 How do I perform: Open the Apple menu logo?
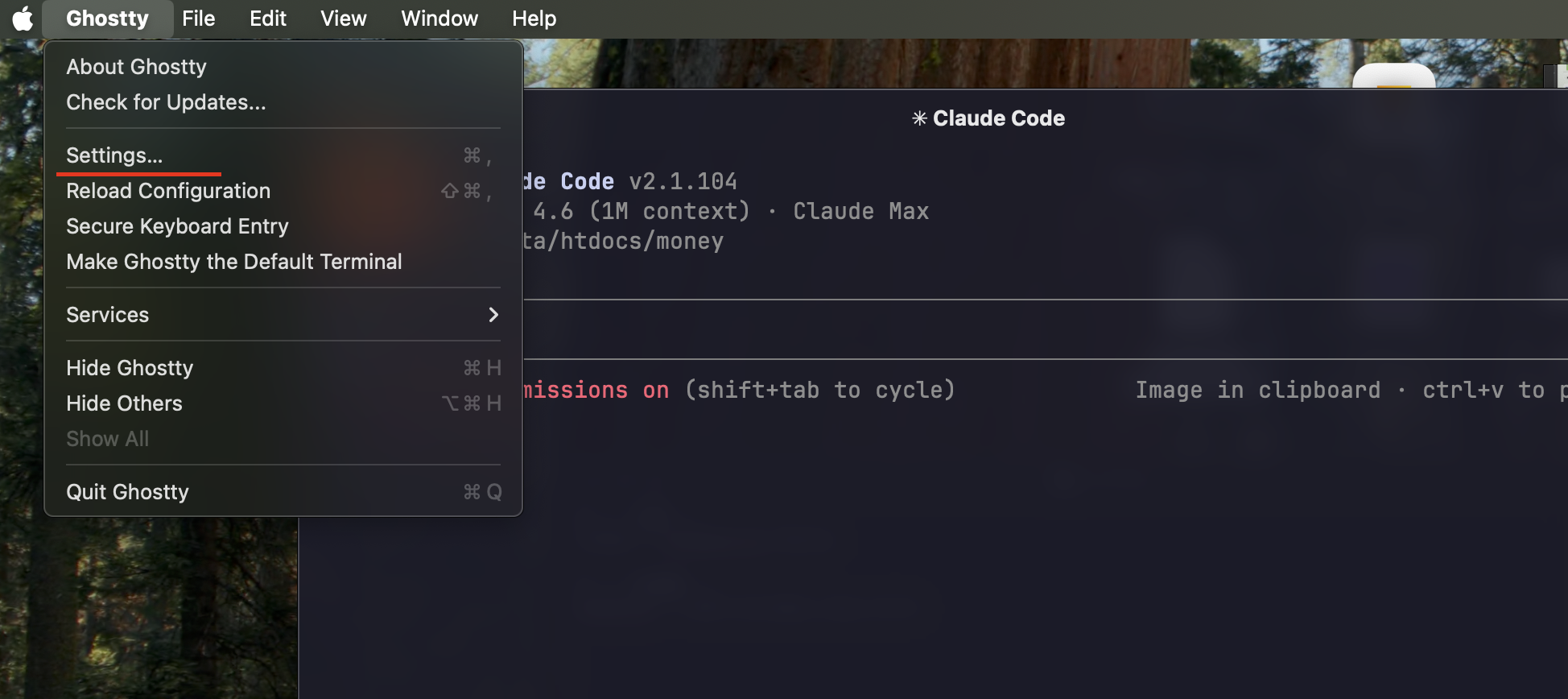click(x=23, y=19)
